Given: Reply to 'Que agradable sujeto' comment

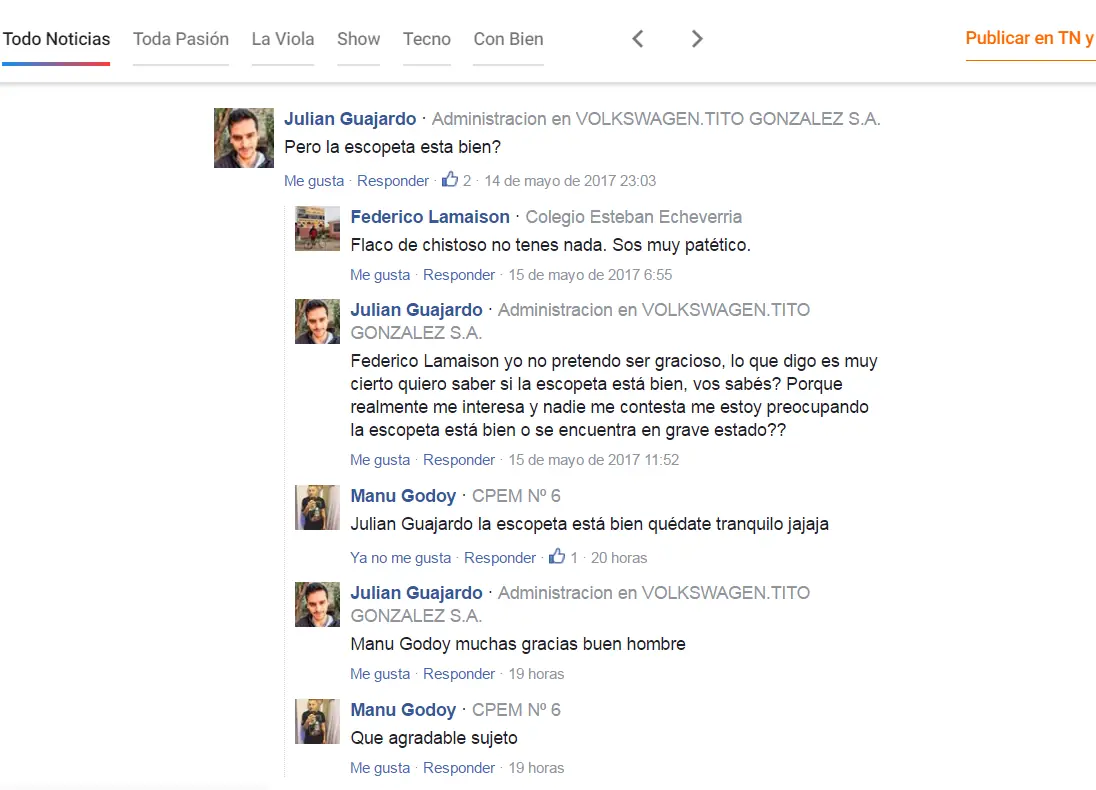Looking at the screenshot, I should 459,768.
